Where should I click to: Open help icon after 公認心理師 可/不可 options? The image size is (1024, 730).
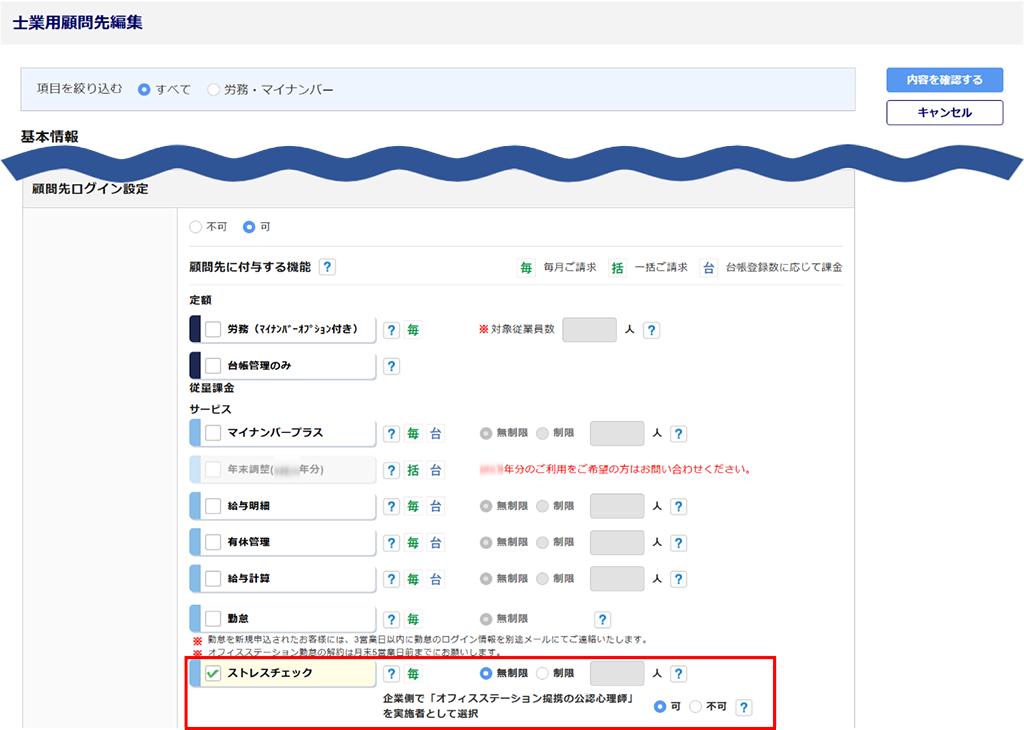point(743,707)
